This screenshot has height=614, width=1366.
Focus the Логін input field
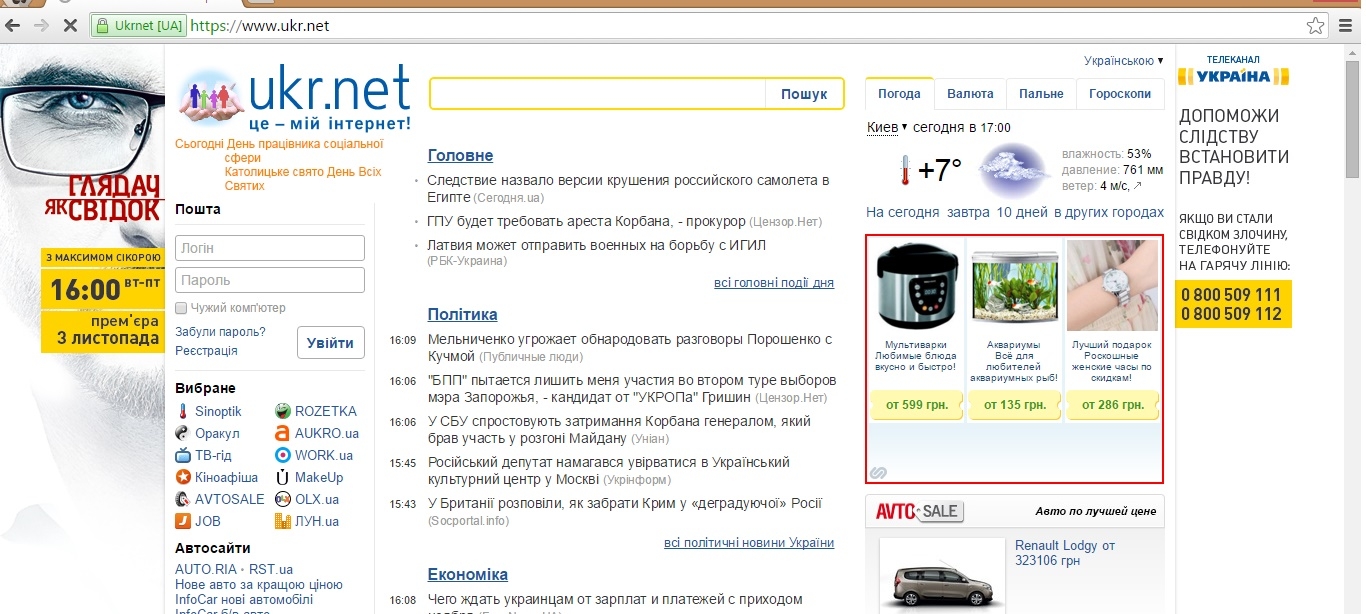(x=270, y=248)
